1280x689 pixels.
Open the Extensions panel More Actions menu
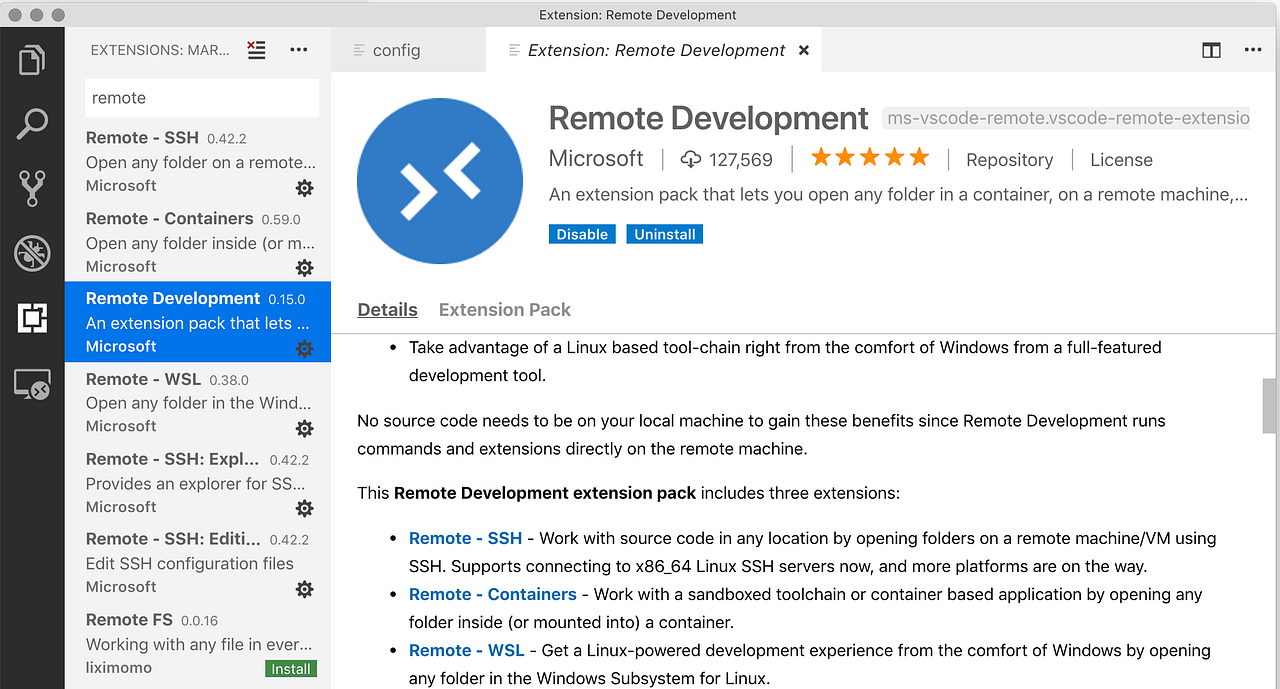[x=298, y=49]
